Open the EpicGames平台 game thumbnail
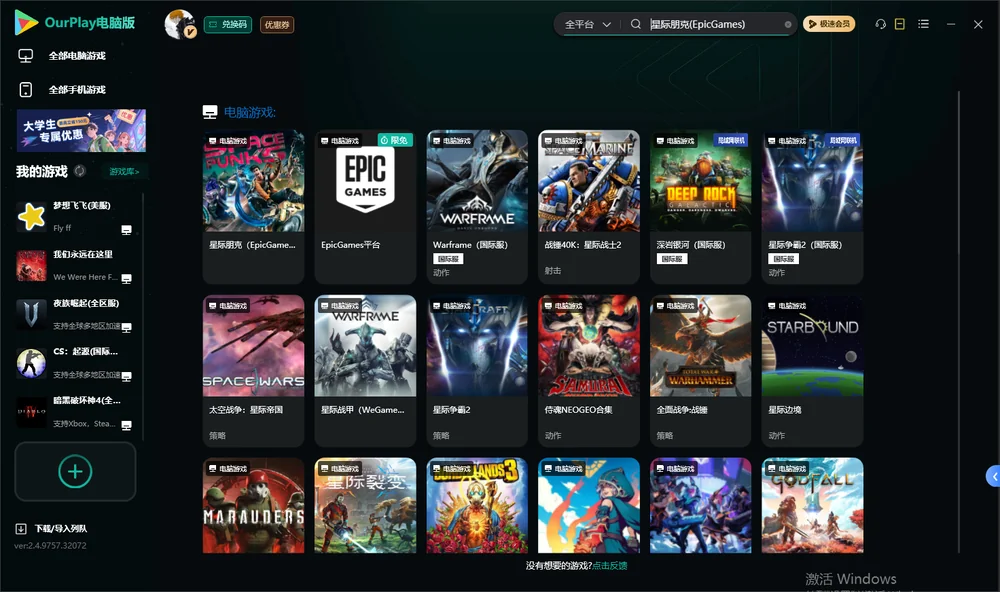This screenshot has width=1000, height=592. pyautogui.click(x=365, y=181)
